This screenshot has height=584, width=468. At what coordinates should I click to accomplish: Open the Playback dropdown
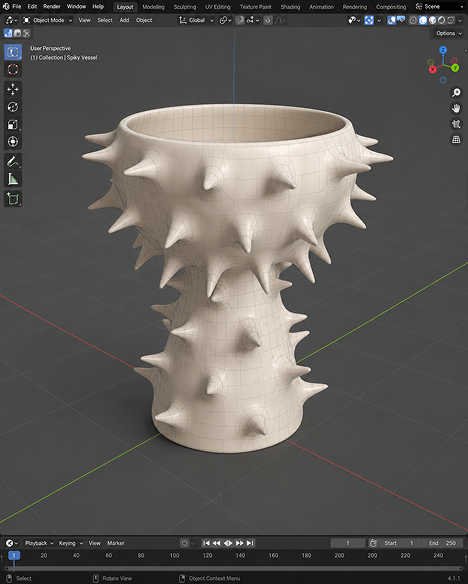coord(39,543)
